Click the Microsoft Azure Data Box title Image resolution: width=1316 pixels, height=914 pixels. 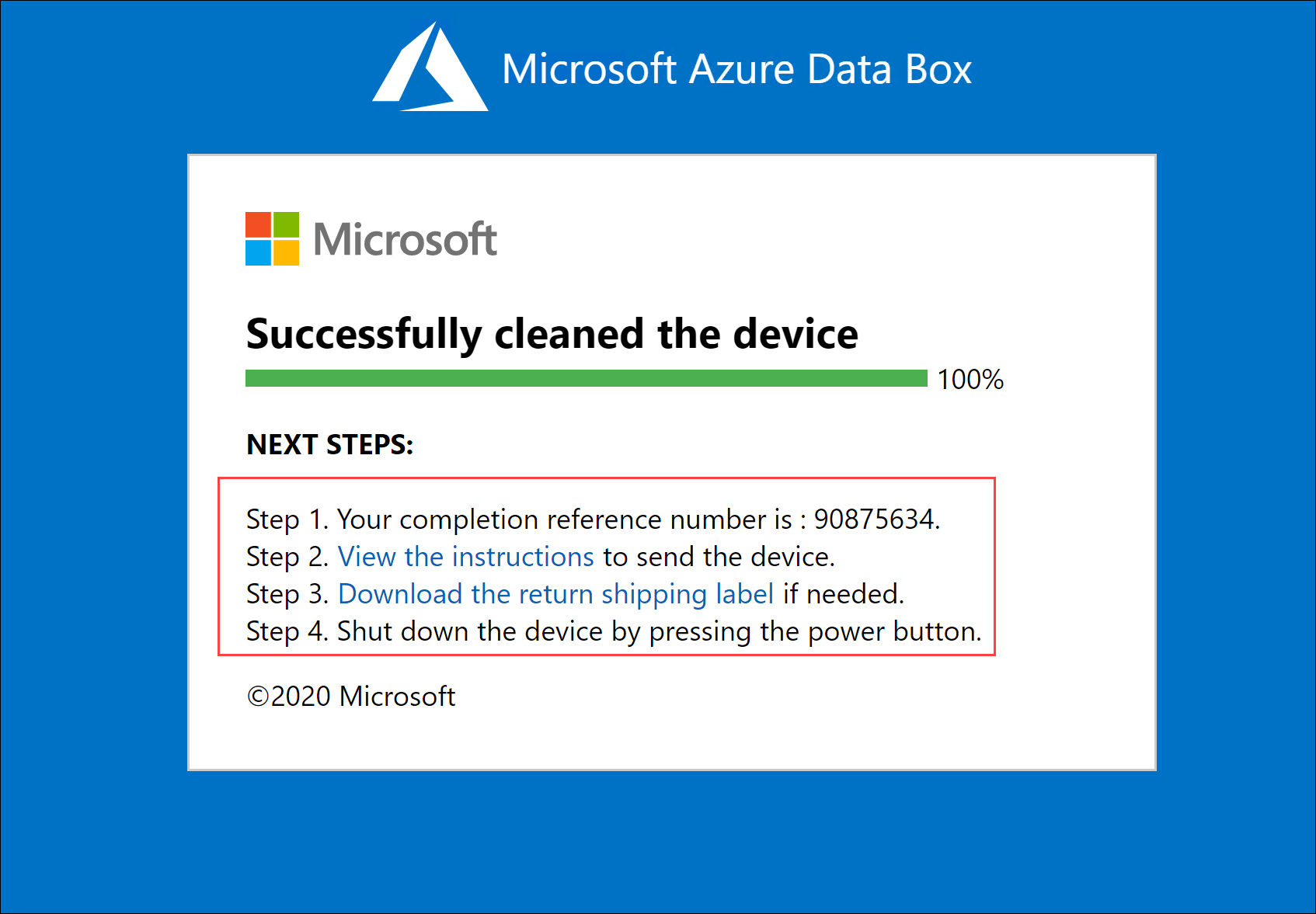pyautogui.click(x=736, y=69)
